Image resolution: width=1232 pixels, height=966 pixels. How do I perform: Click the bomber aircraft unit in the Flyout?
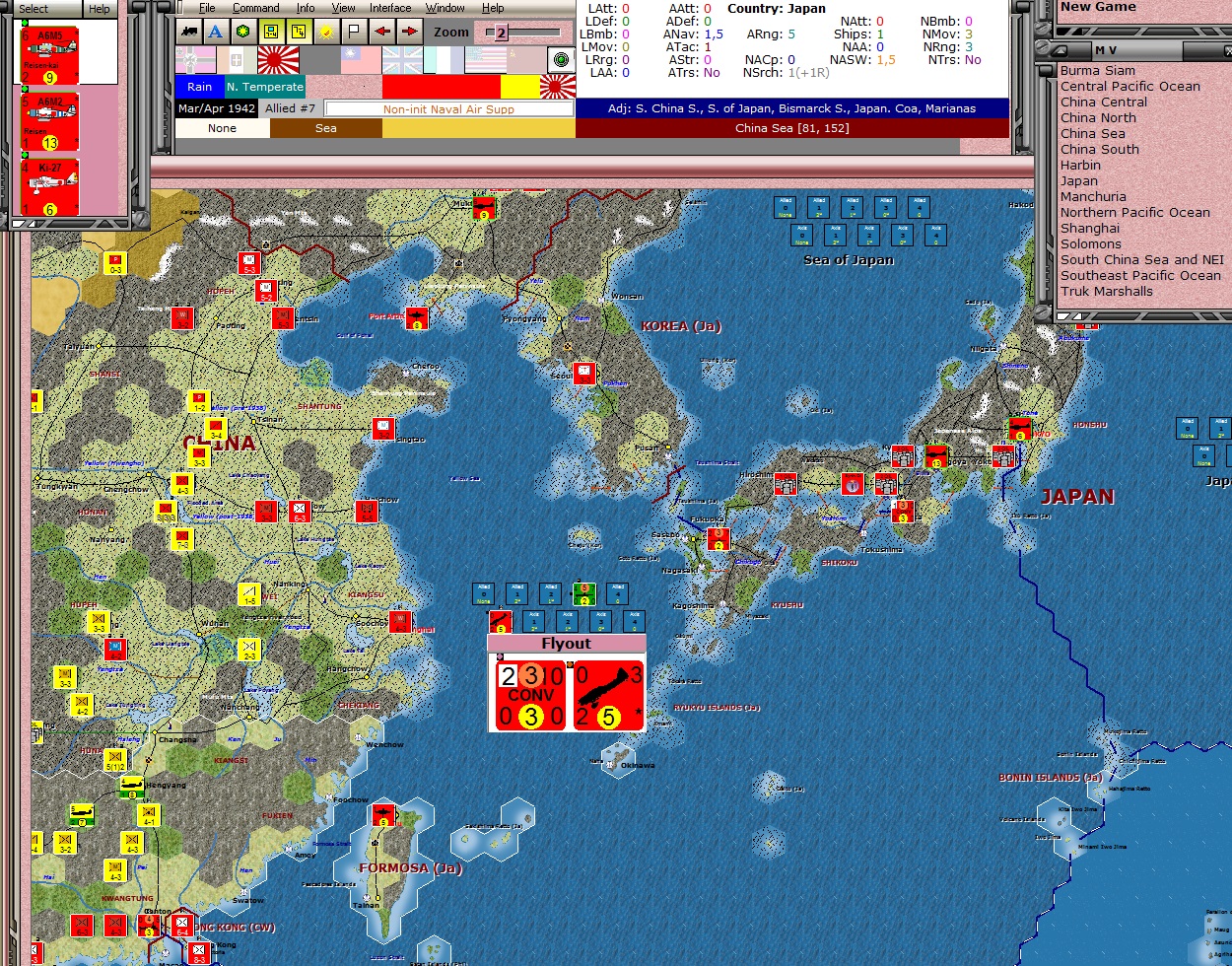coord(608,695)
